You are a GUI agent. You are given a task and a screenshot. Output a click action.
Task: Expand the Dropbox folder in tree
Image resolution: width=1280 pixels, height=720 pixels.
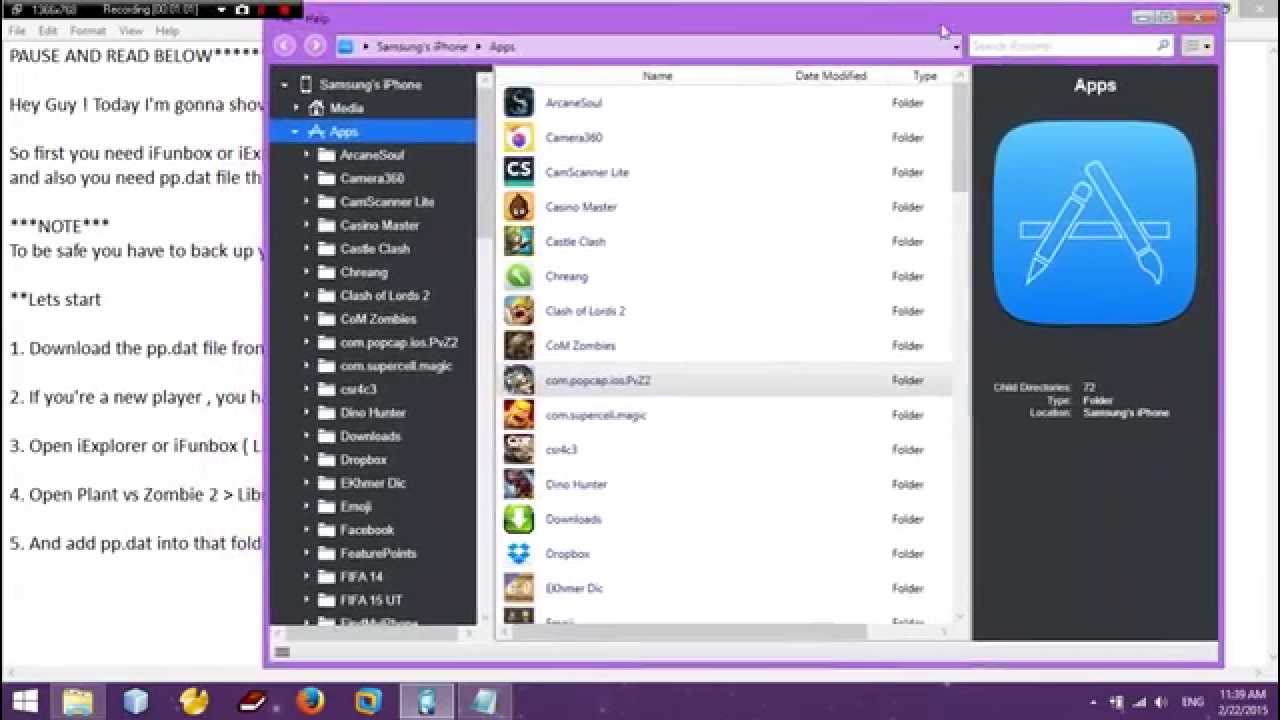click(307, 459)
